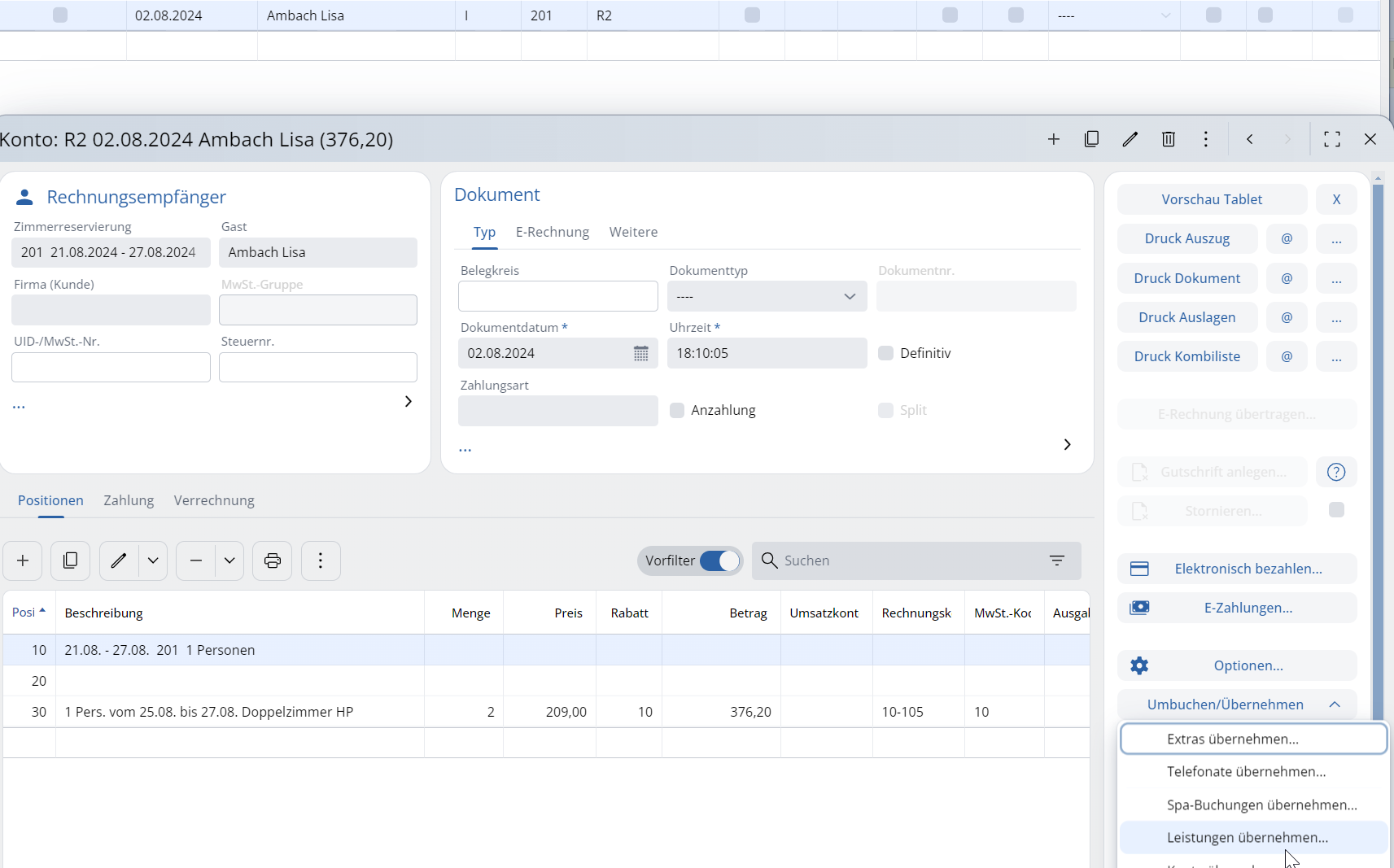Select Leistungen übernehmen menu entry
The image size is (1394, 868).
pos(1247,837)
